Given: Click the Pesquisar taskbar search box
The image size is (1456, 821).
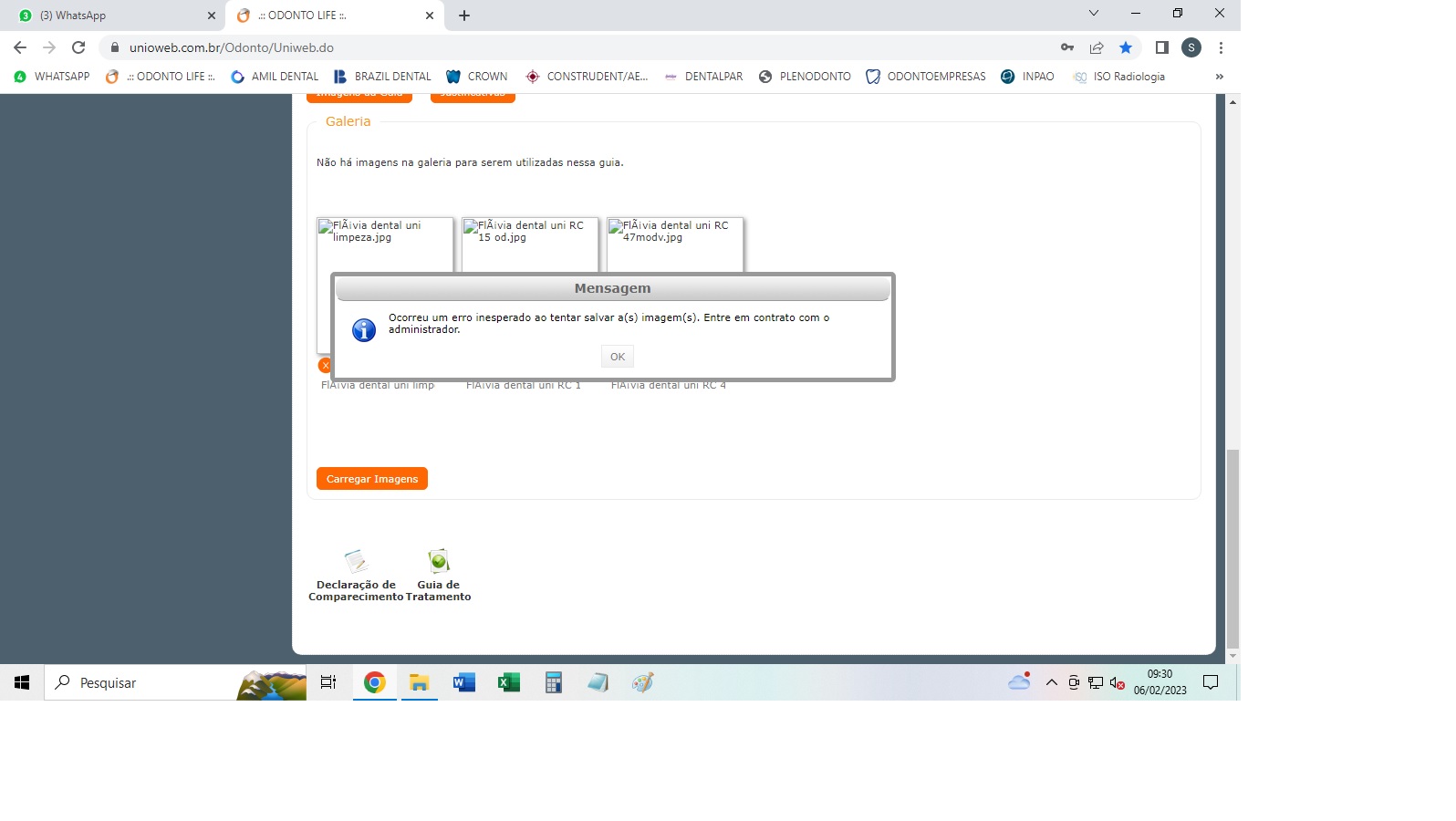Looking at the screenshot, I should click(x=175, y=682).
